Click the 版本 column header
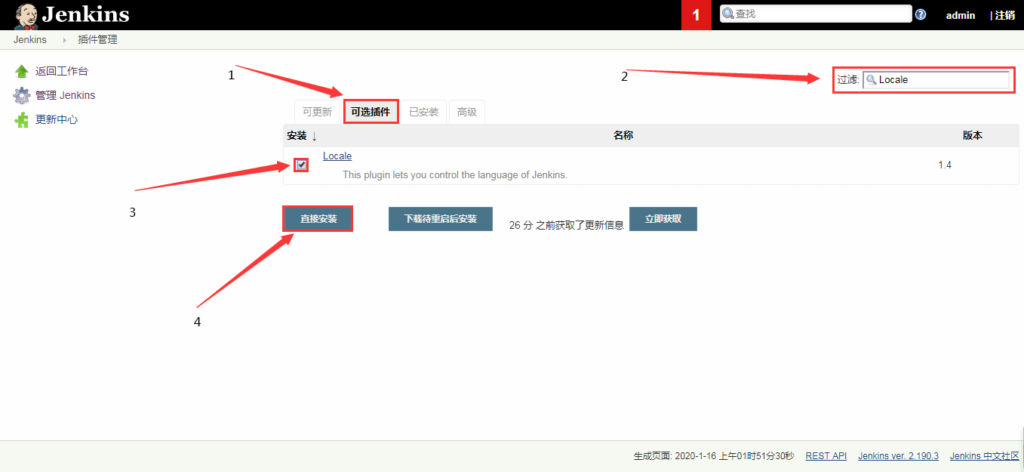The width and height of the screenshot is (1024, 472). click(972, 136)
